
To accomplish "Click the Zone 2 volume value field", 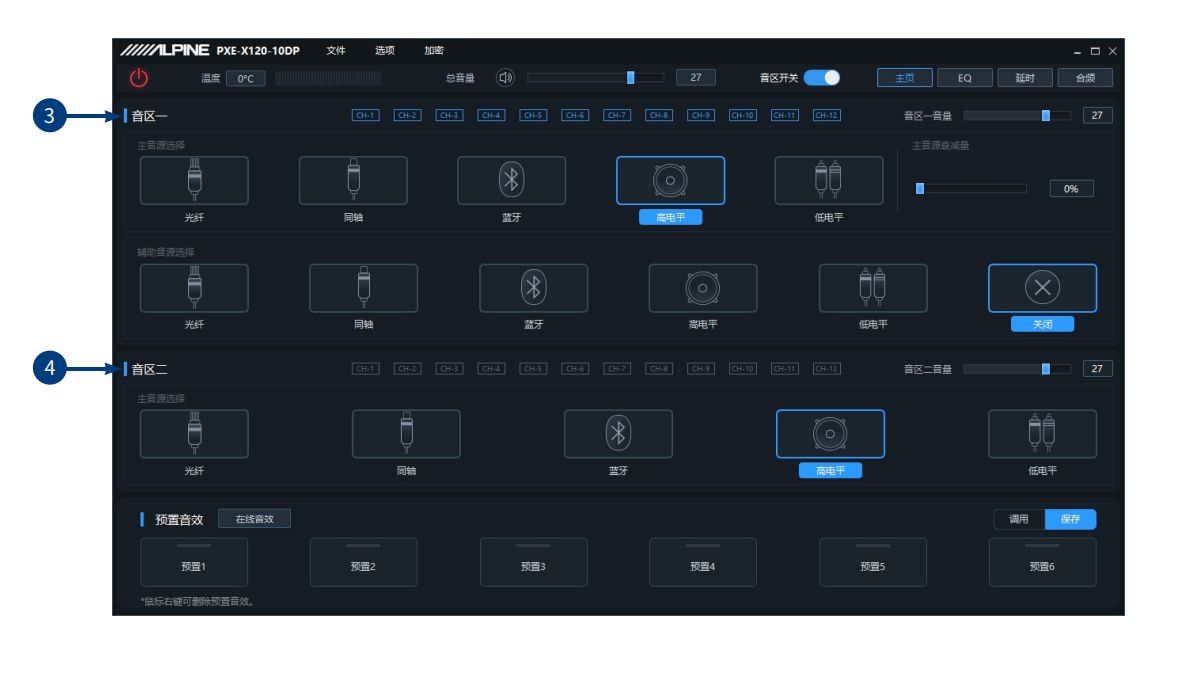I will pyautogui.click(x=1098, y=369).
